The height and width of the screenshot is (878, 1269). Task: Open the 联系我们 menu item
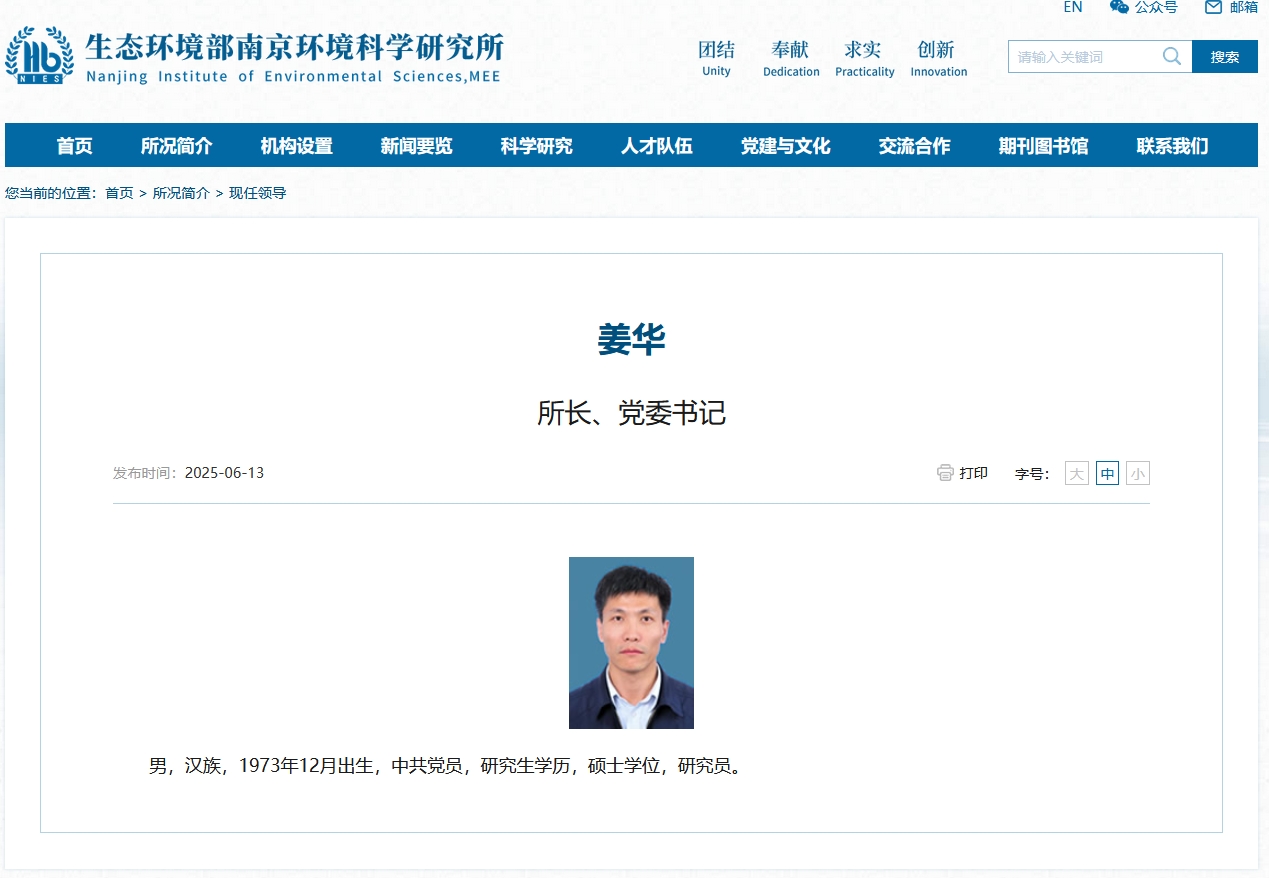pyautogui.click(x=1173, y=146)
